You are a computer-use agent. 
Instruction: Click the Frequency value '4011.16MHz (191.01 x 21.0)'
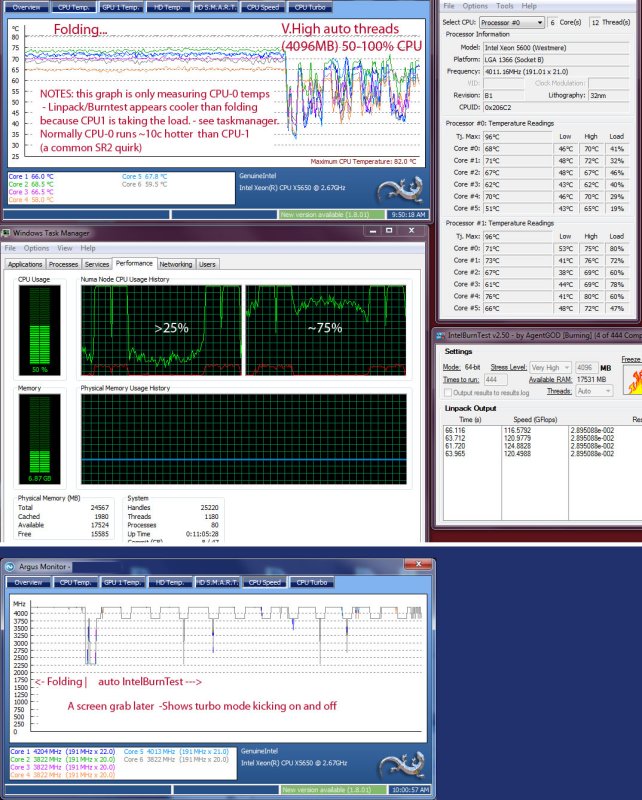pyautogui.click(x=556, y=71)
